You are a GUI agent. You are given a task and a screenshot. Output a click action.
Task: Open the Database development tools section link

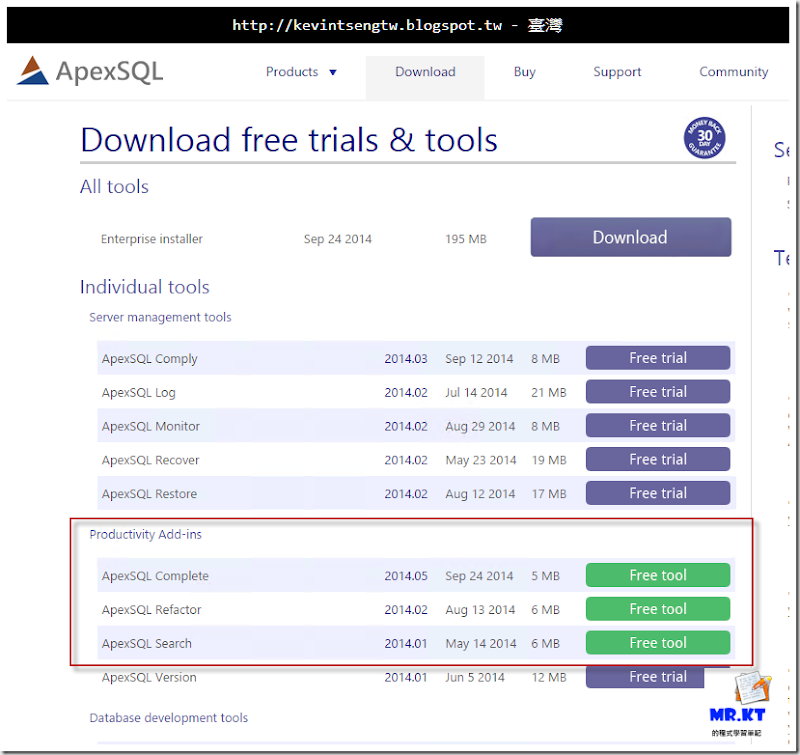[168, 718]
